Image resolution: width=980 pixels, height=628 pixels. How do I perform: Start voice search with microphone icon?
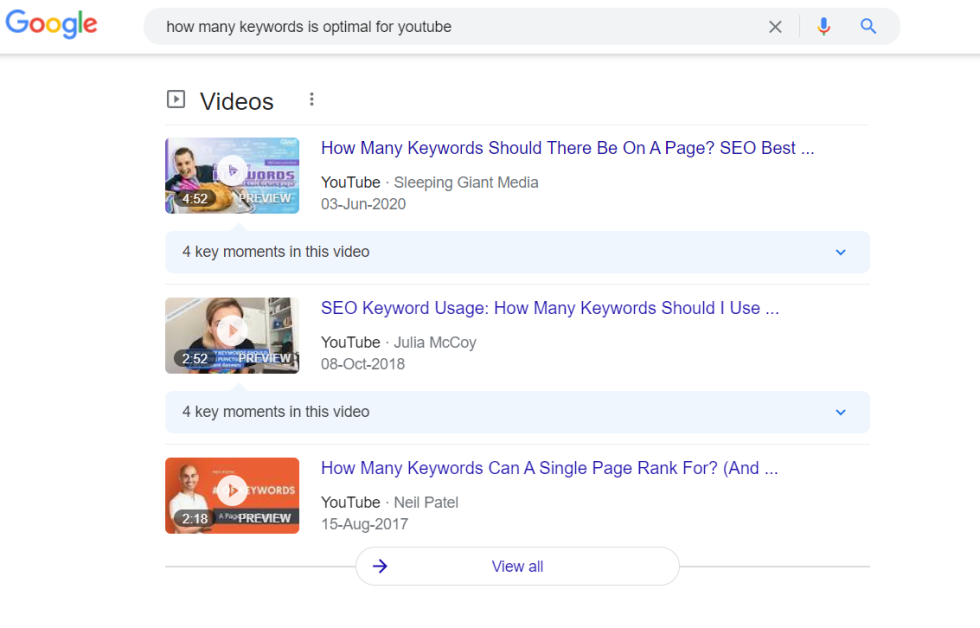(824, 26)
